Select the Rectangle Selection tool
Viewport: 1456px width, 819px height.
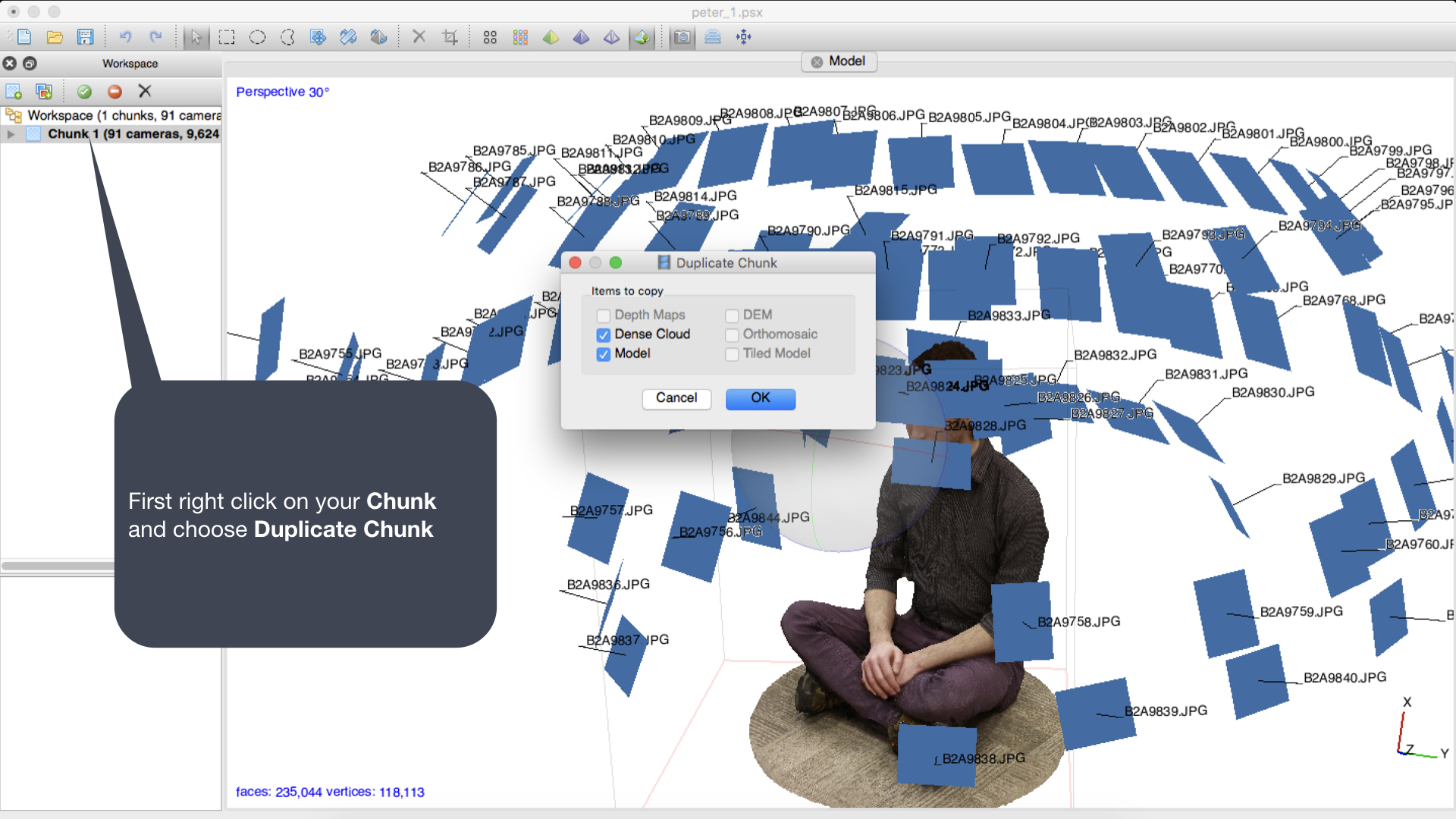tap(227, 37)
